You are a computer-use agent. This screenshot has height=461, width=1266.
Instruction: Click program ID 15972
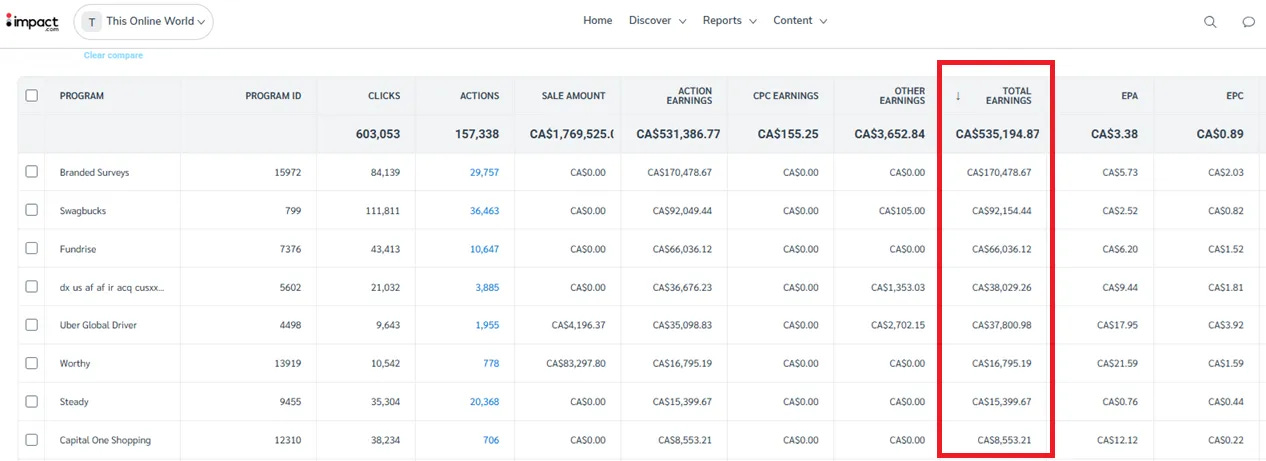coord(287,173)
